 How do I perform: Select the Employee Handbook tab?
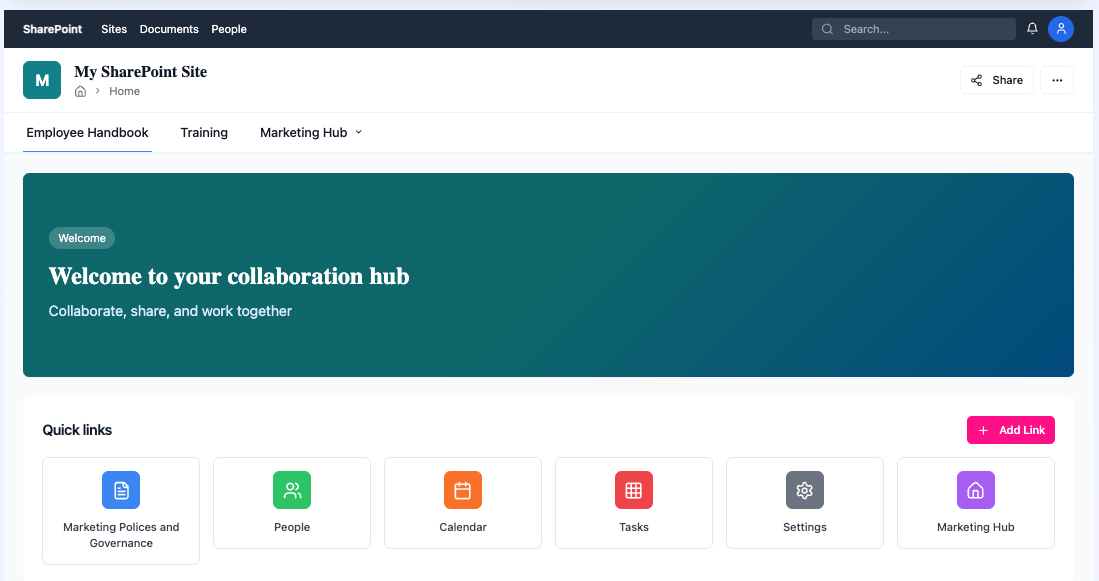87,132
